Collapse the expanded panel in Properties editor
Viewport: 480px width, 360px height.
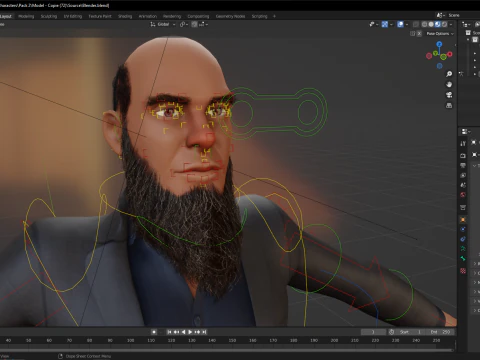[475, 166]
